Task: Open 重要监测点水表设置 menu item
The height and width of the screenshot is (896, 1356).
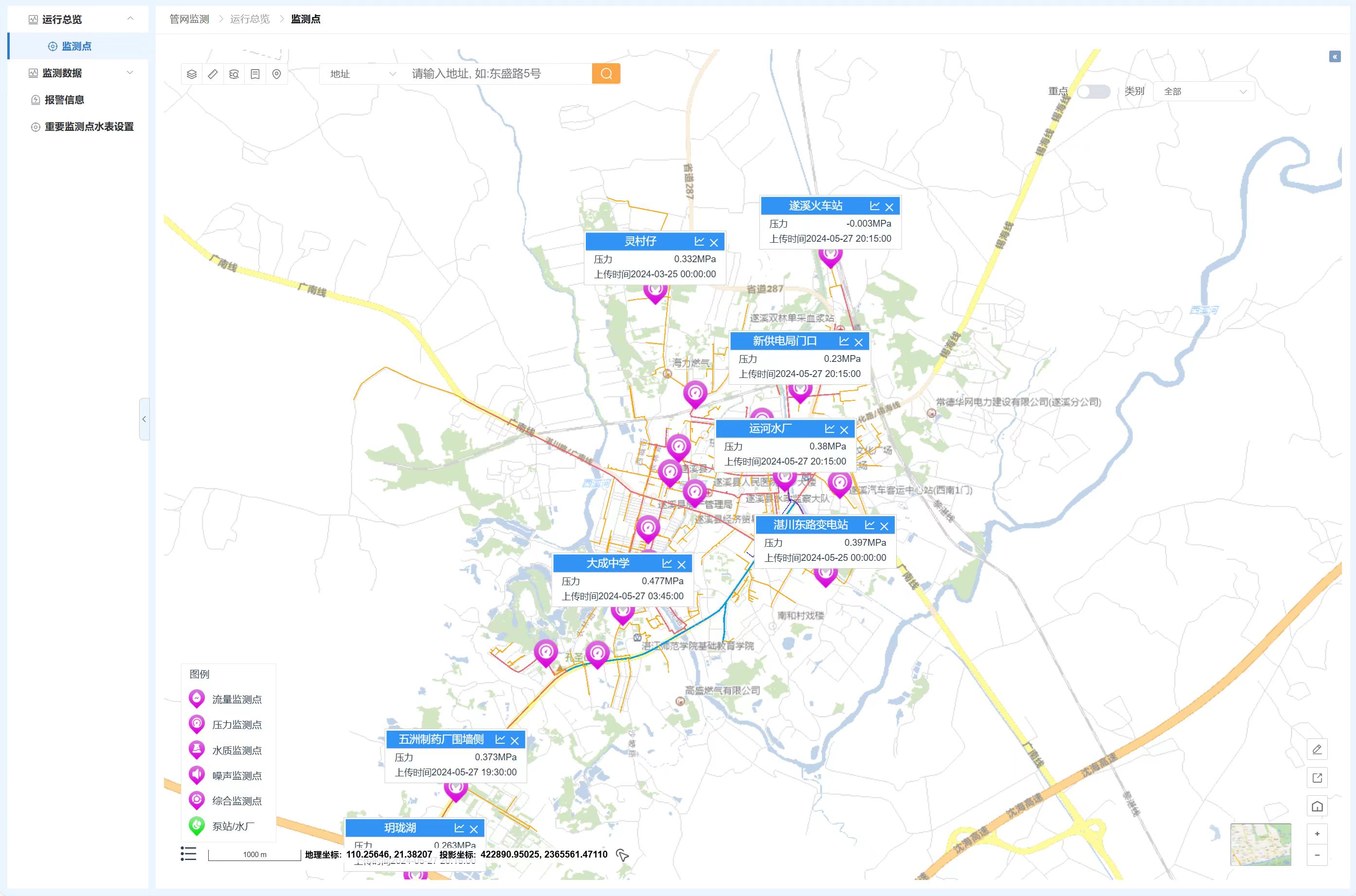Action: click(x=89, y=127)
